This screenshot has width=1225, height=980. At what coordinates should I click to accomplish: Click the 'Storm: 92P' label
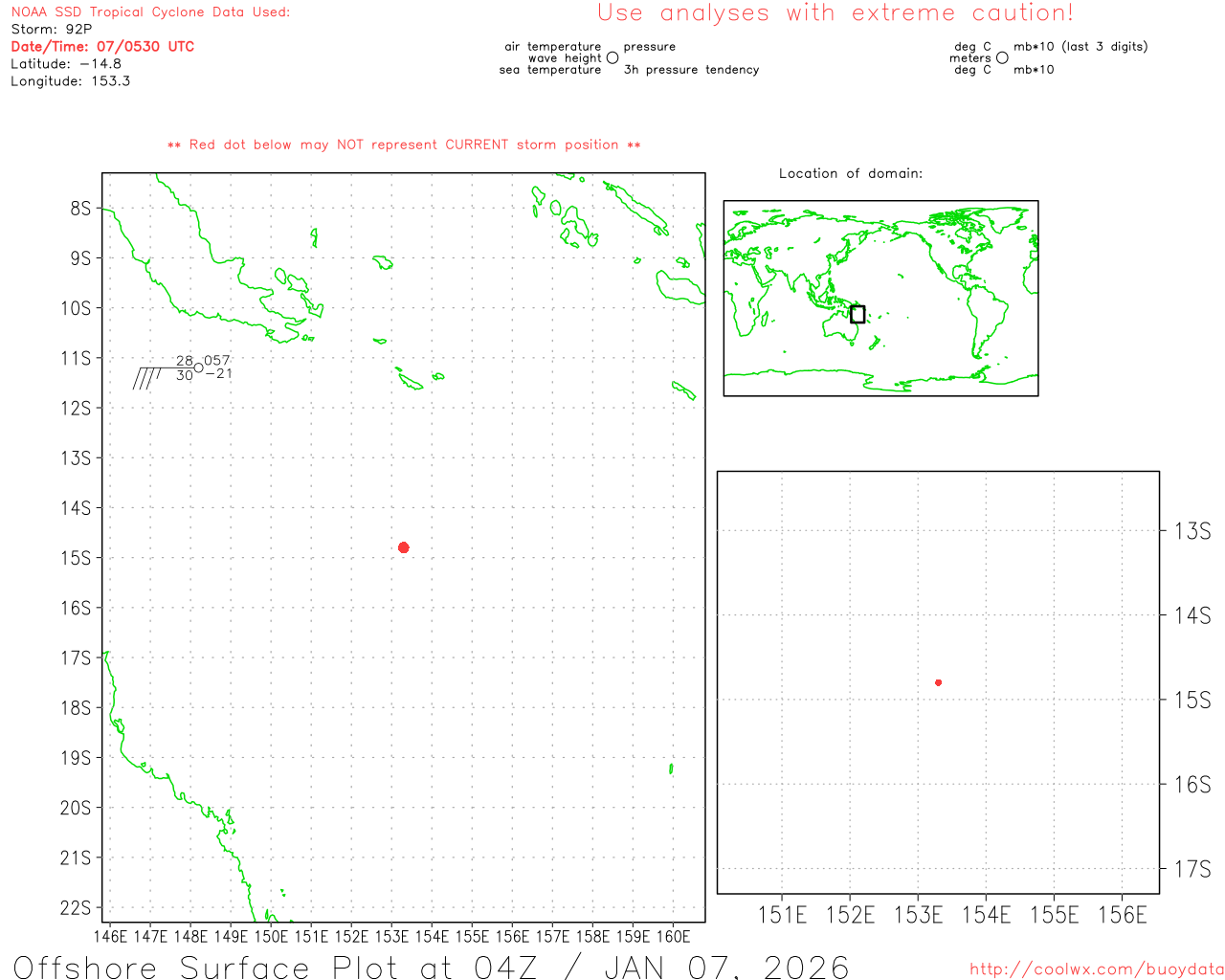51,29
